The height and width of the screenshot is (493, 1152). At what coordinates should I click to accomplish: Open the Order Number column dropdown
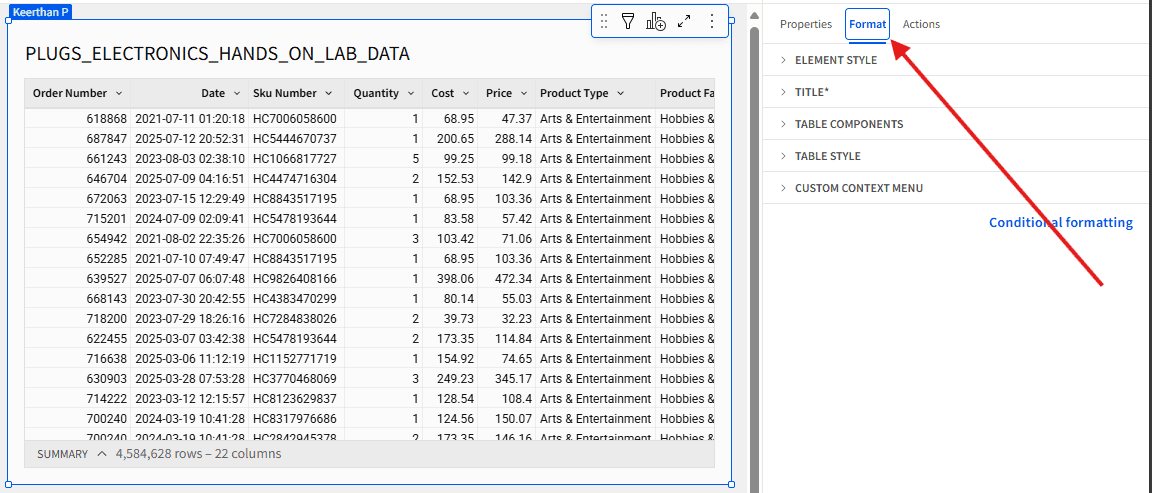click(x=119, y=93)
